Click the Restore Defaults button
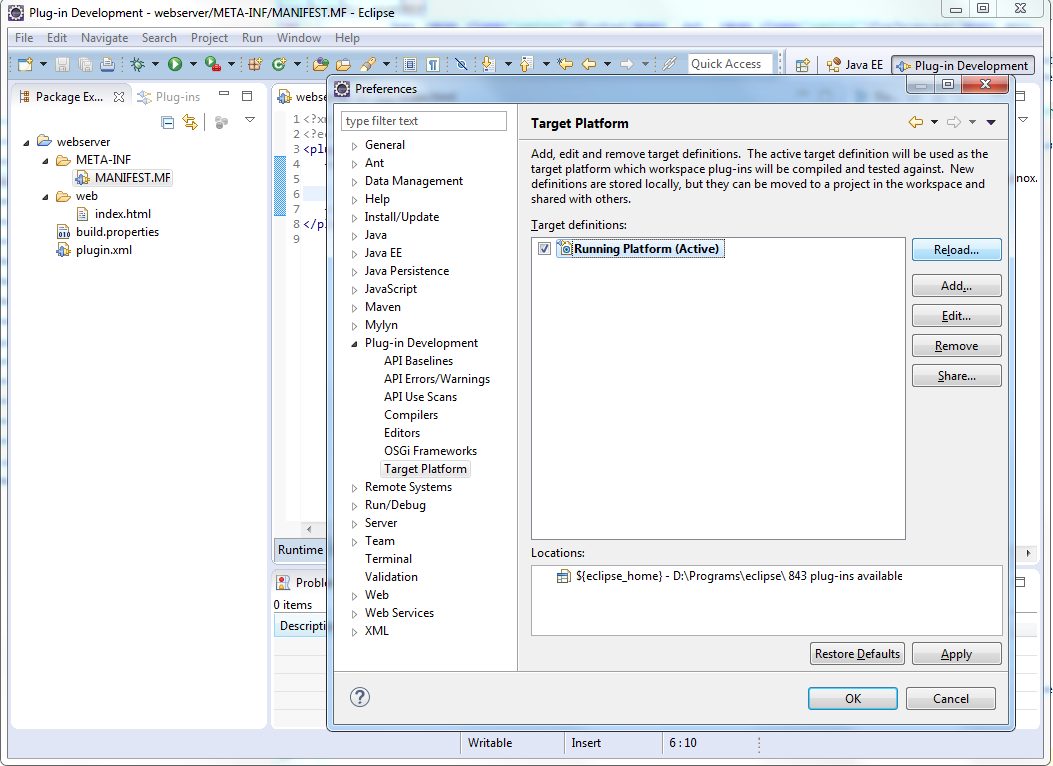Viewport: 1053px width, 766px height. [858, 654]
